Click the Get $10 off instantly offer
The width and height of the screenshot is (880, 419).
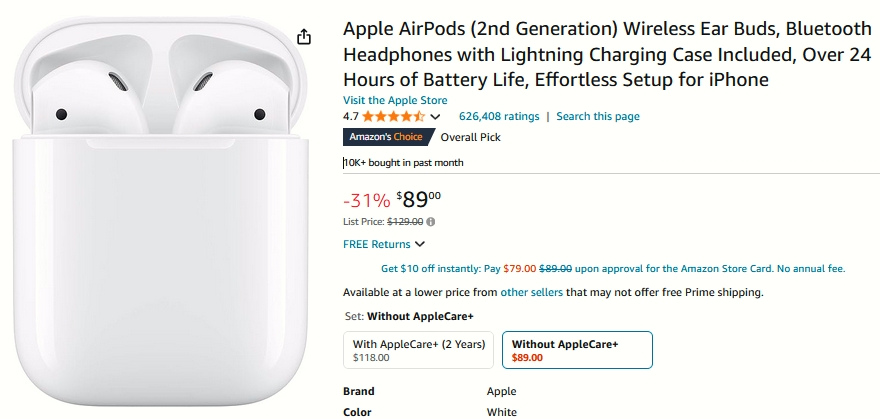pyautogui.click(x=613, y=269)
